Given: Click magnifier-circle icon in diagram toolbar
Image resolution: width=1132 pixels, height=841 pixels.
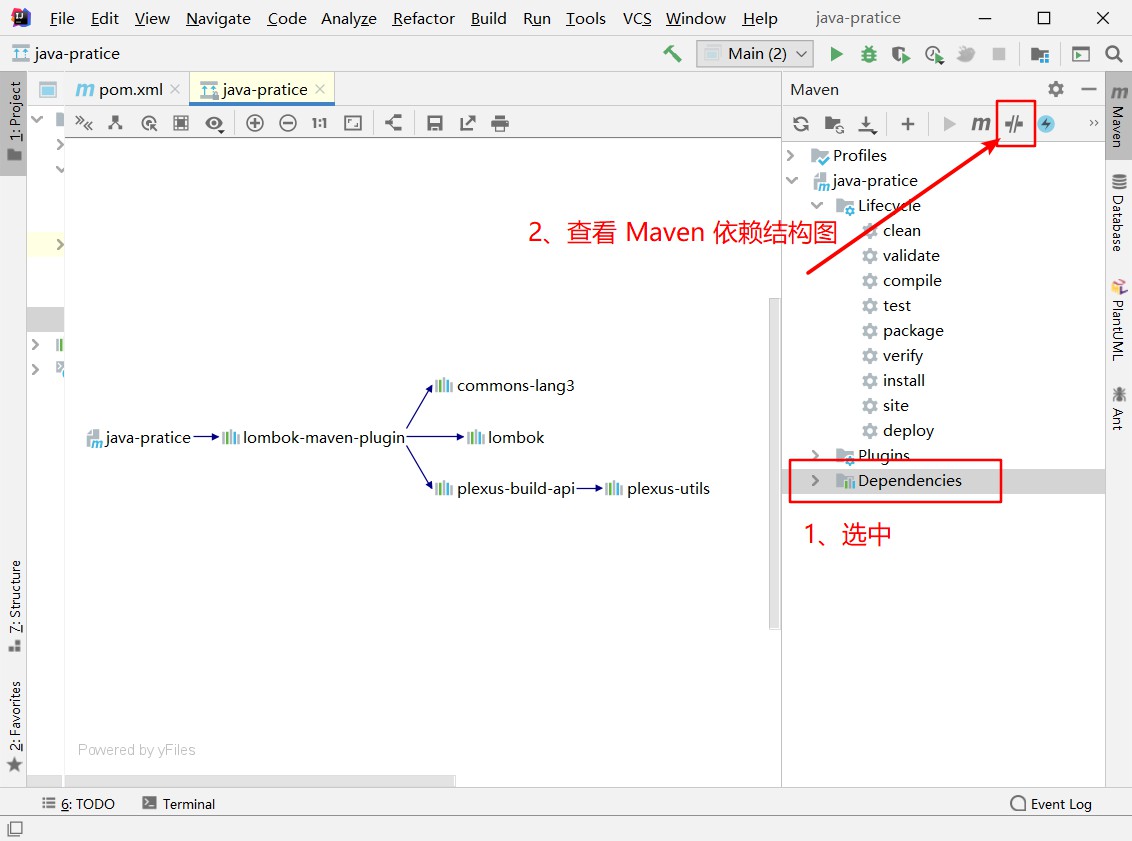Looking at the screenshot, I should pyautogui.click(x=149, y=123).
